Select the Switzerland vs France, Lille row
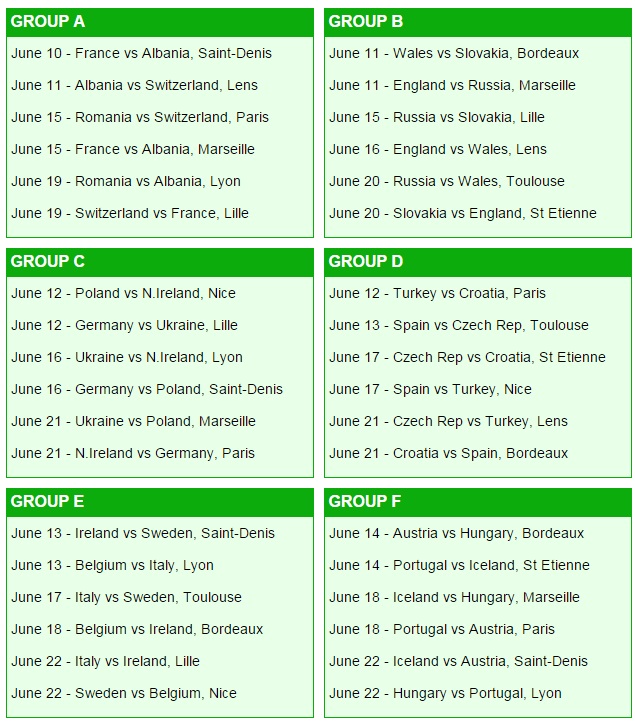Viewport: 635px width, 721px height. click(x=130, y=213)
